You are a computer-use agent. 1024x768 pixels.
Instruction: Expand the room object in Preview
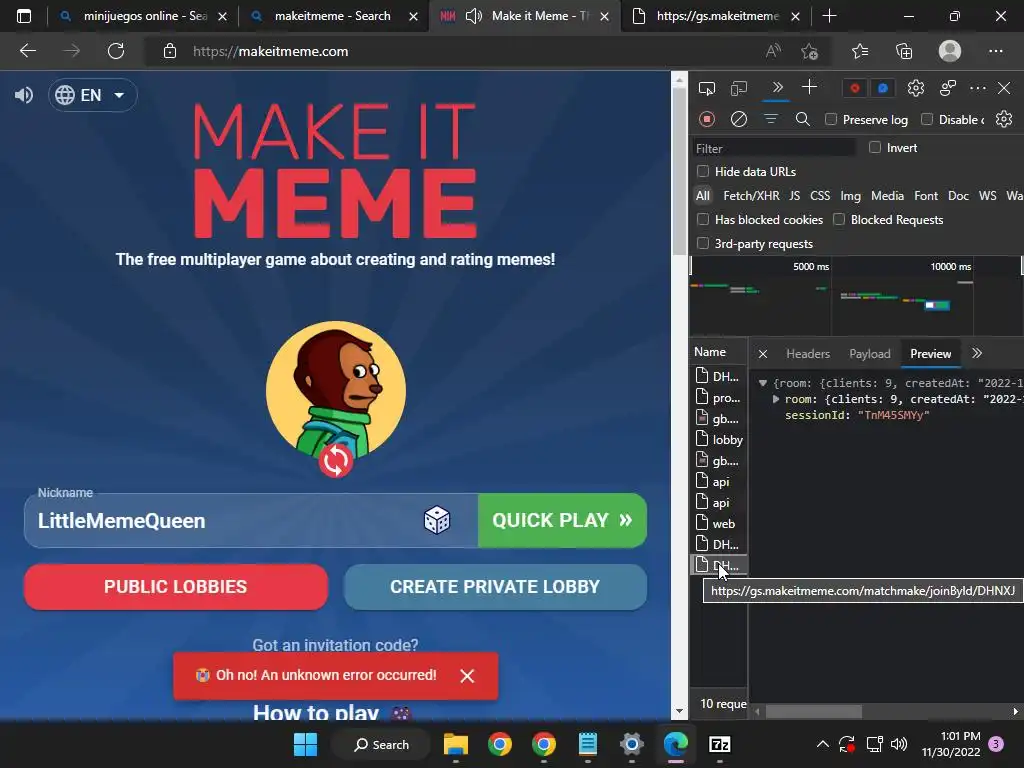click(776, 399)
